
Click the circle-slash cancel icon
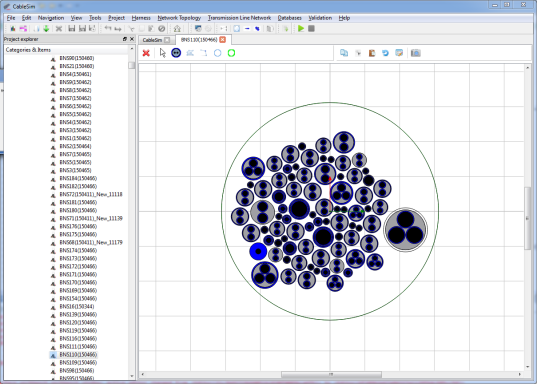tap(162, 29)
